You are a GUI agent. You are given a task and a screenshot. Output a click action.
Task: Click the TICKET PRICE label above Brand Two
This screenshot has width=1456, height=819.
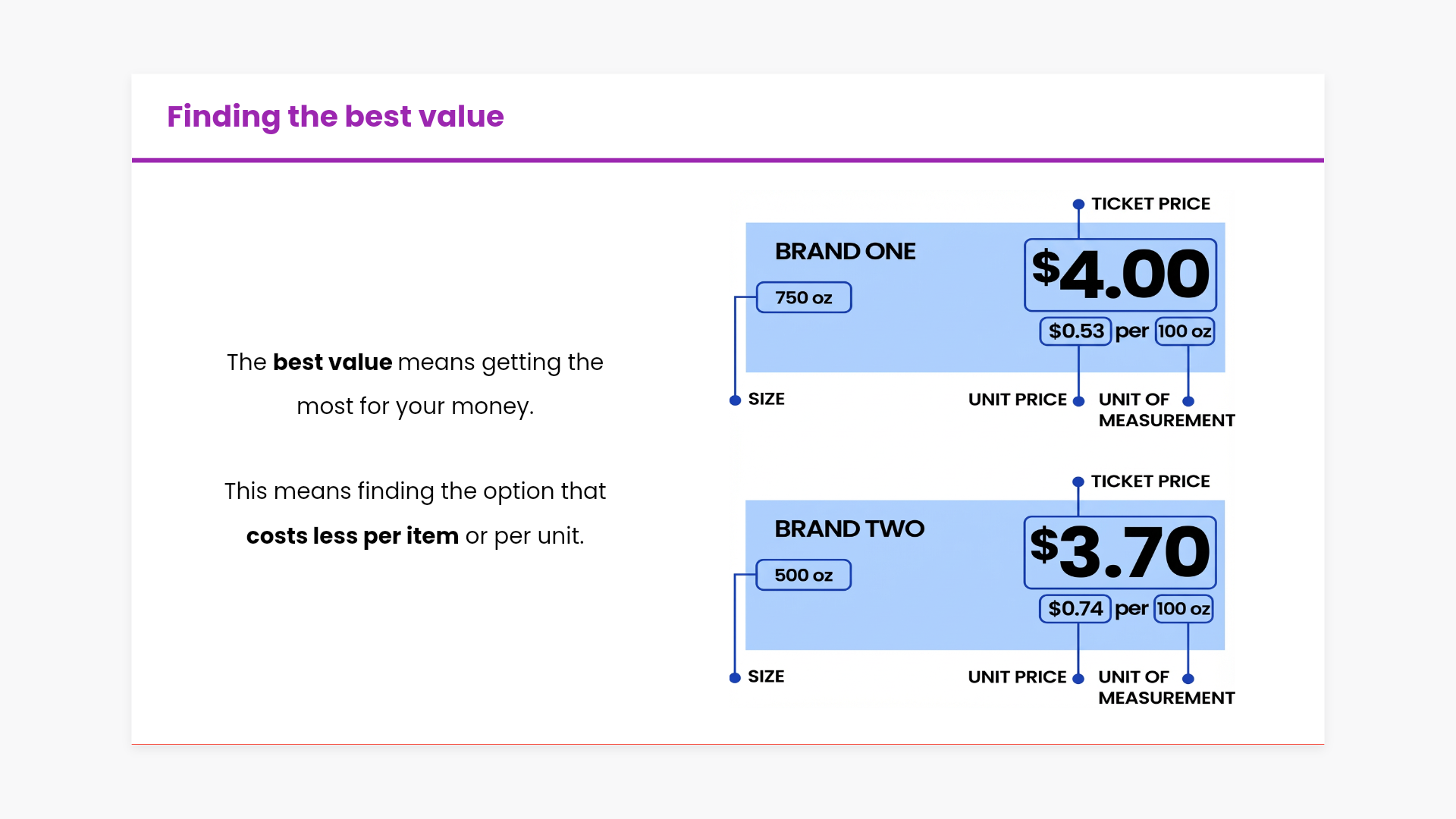tap(1150, 482)
